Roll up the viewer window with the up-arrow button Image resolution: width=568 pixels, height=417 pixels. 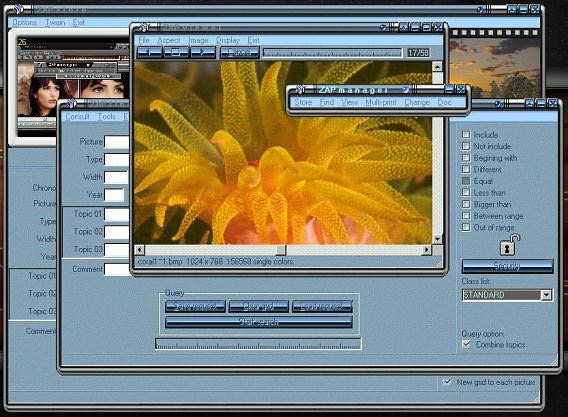(404, 27)
